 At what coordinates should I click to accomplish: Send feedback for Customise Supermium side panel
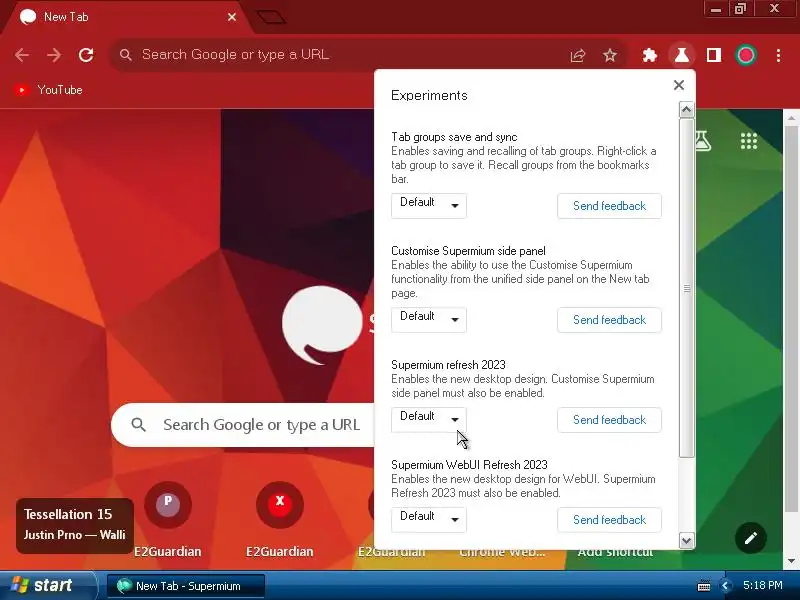[609, 320]
